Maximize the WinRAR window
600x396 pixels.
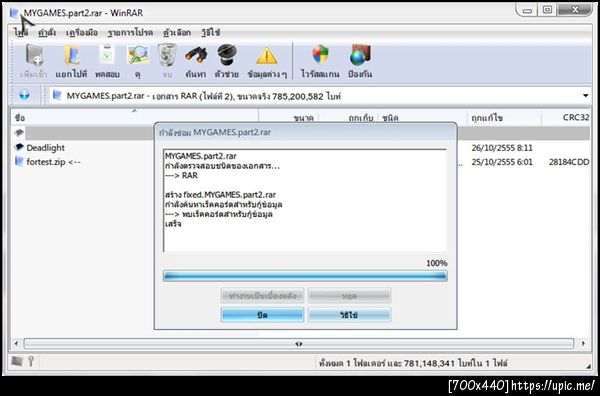[x=548, y=10]
